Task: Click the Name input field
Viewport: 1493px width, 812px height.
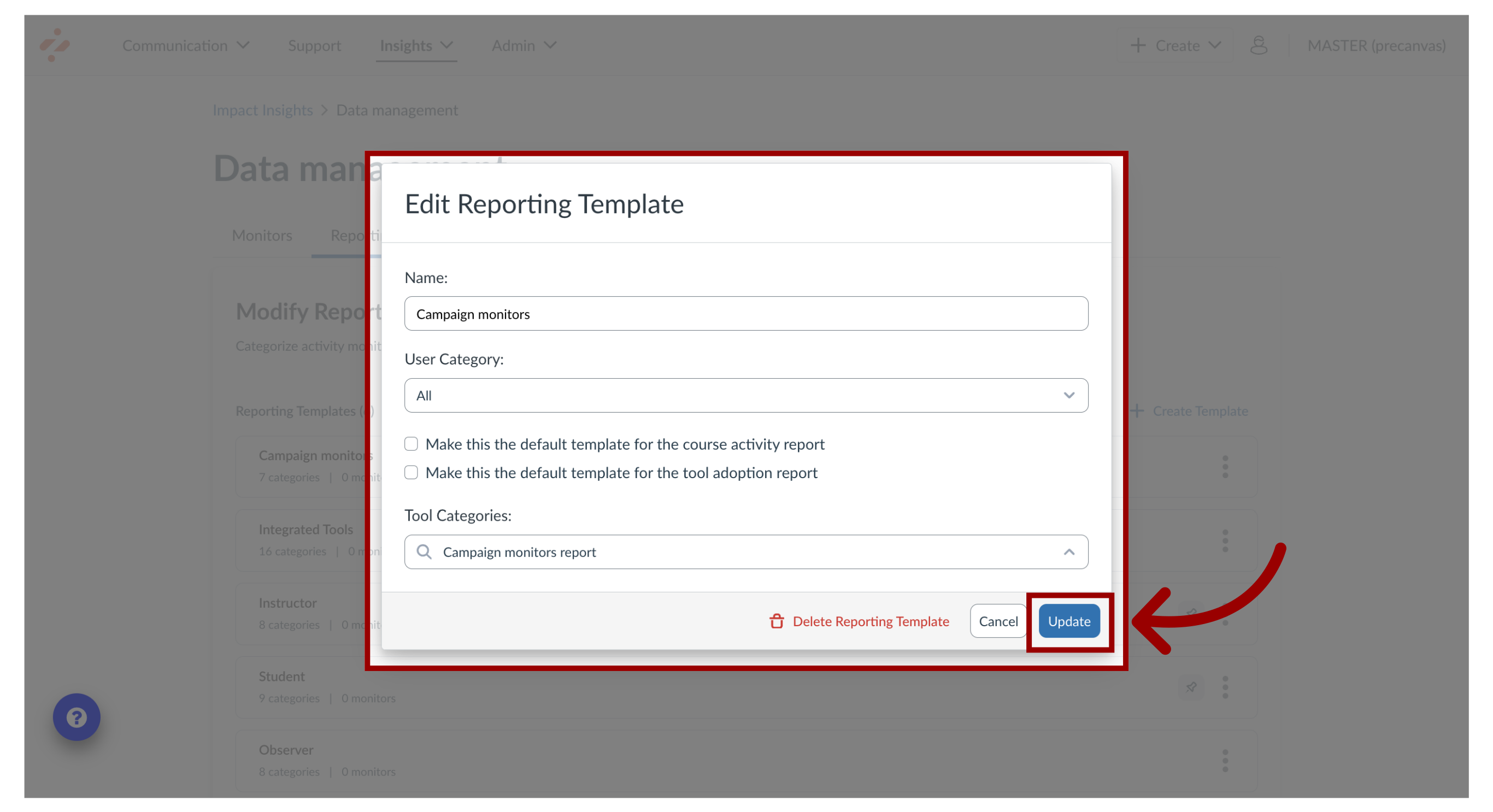Action: point(746,313)
